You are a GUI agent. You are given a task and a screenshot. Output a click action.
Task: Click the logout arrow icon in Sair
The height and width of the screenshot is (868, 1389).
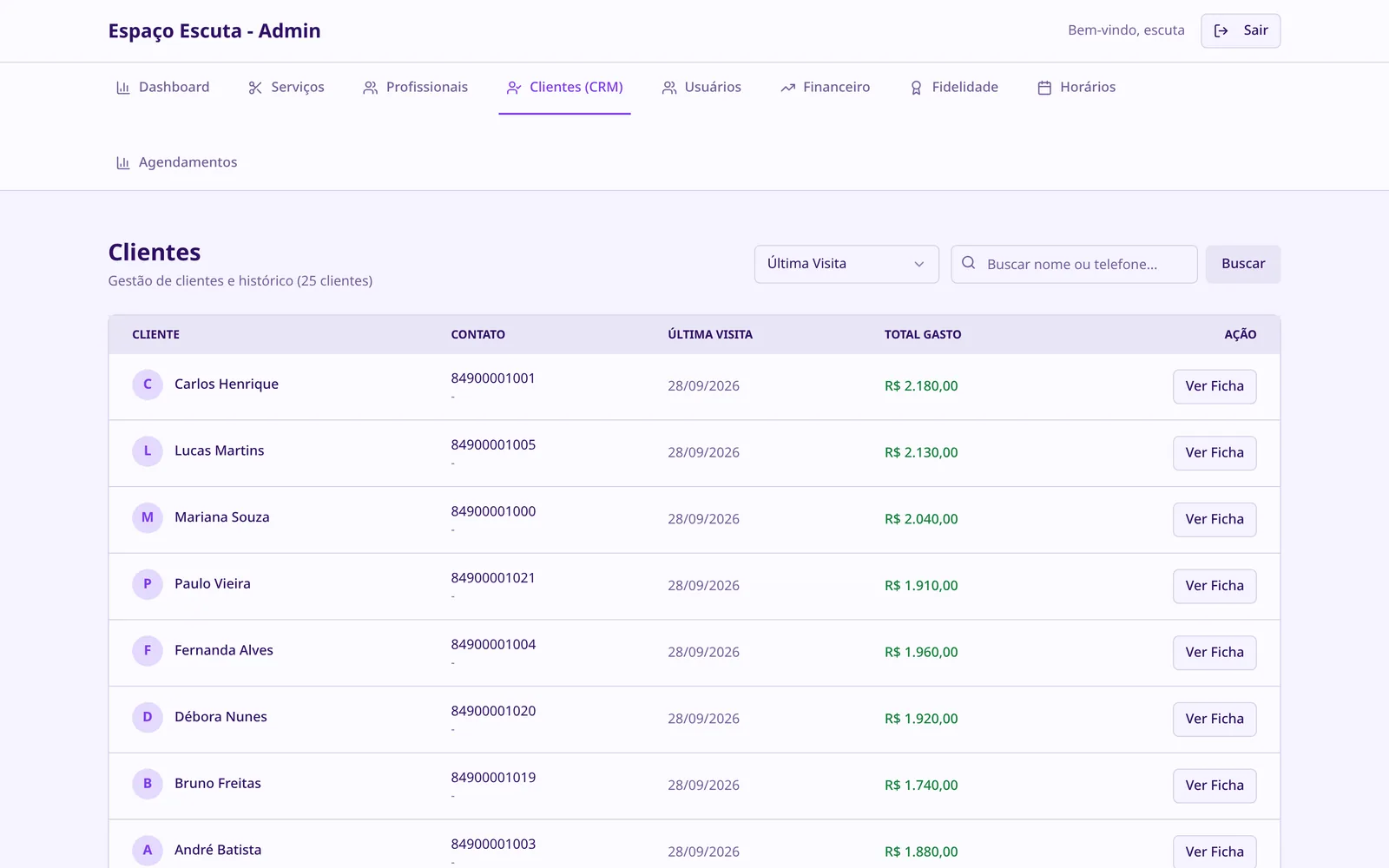coord(1221,31)
